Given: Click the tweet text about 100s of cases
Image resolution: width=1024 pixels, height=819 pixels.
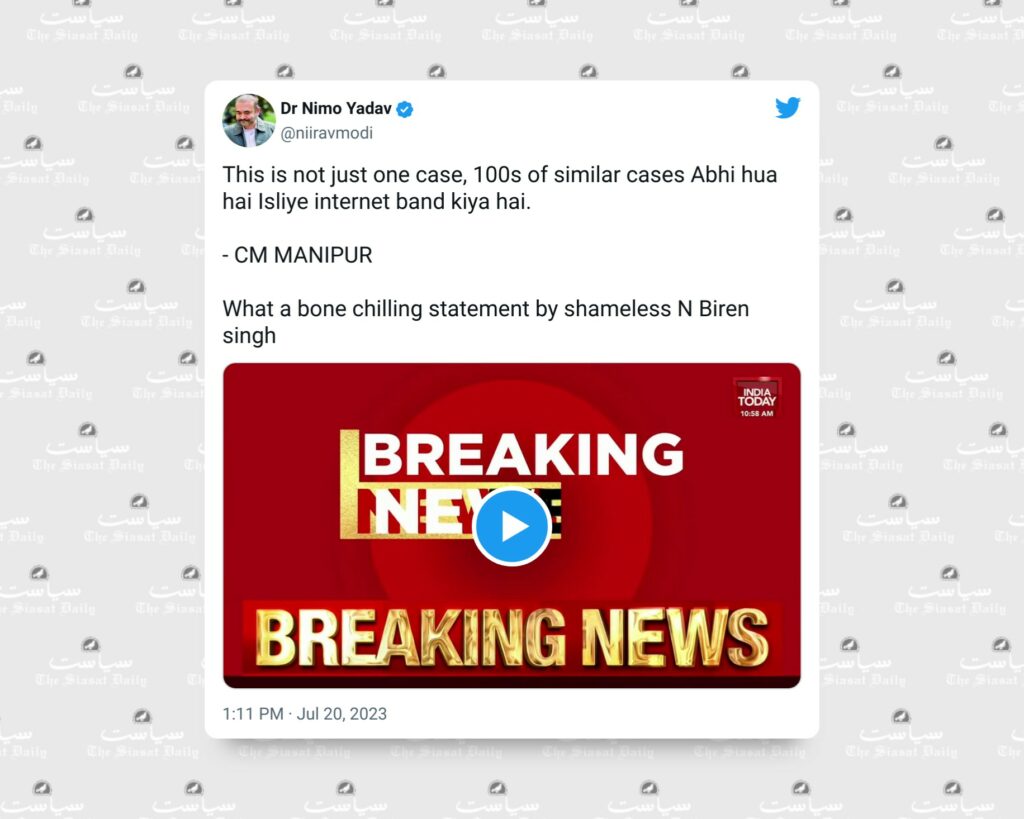Looking at the screenshot, I should (x=500, y=188).
